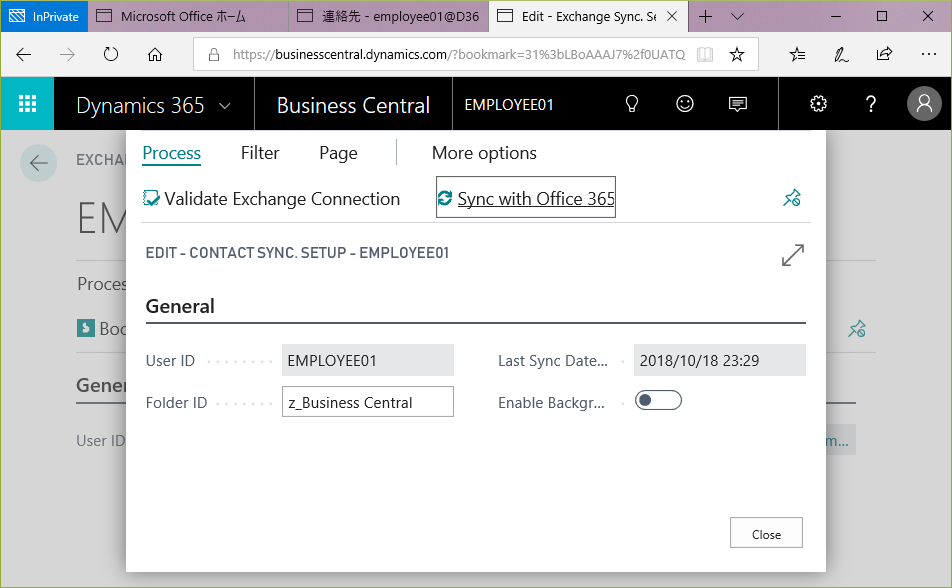Image resolution: width=952 pixels, height=588 pixels.
Task: Switch to the Microsoft Office browser tab
Action: coord(188,16)
